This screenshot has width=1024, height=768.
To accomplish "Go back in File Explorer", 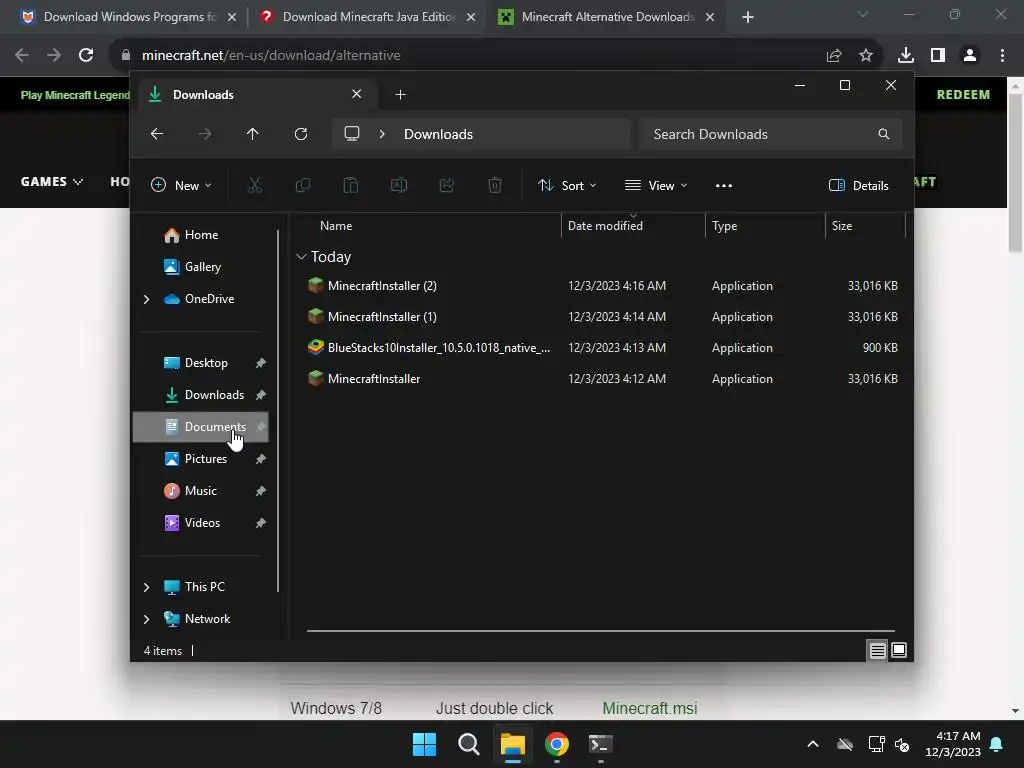I will [157, 134].
